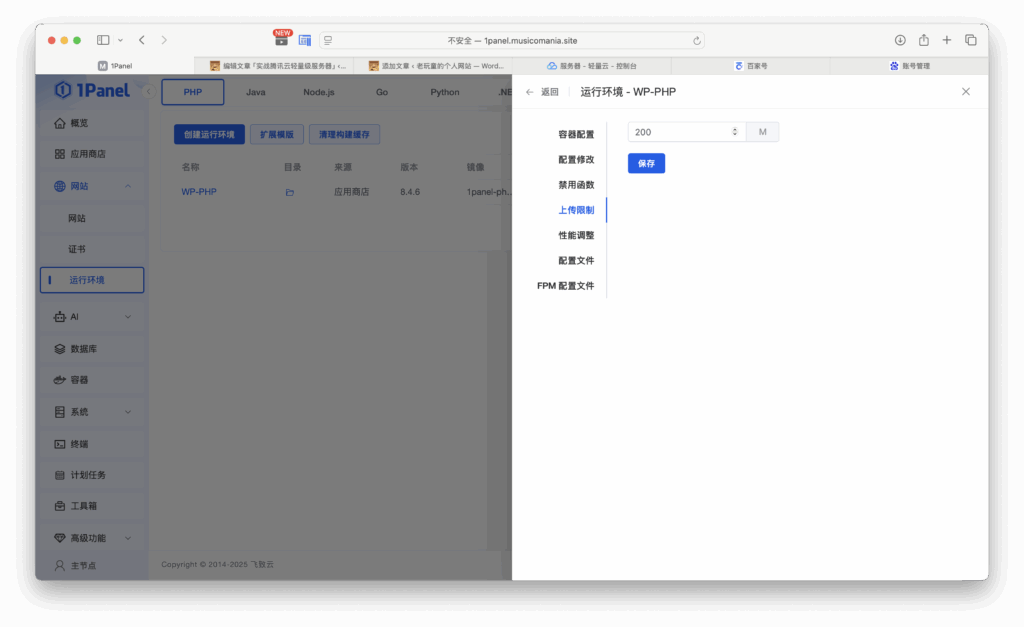Click the Safari share icon
This screenshot has width=1024, height=627.
(x=923, y=40)
